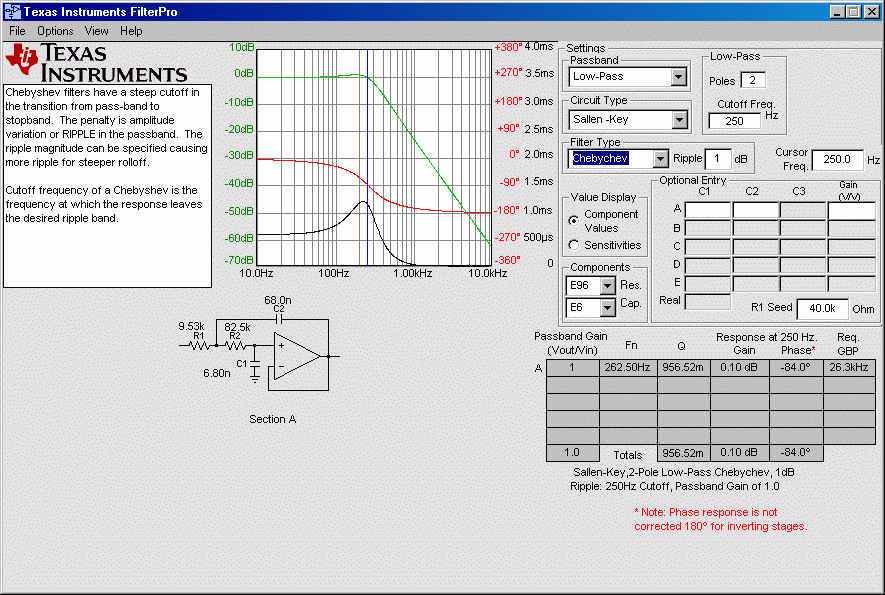Click the Phase cell in row A
This screenshot has height=595, width=885.
[796, 368]
